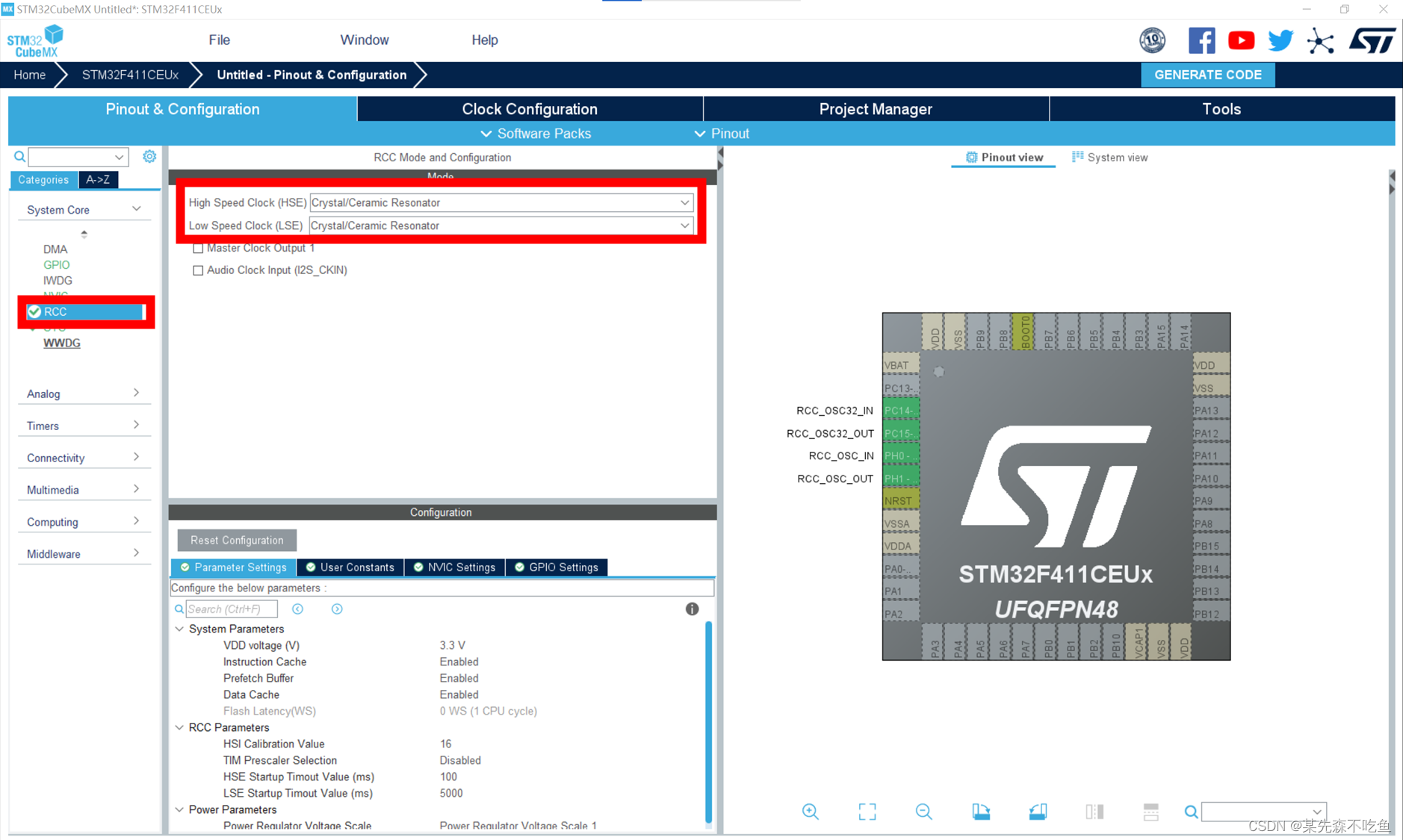
Task: Rotate the chip clockwise
Action: (981, 812)
